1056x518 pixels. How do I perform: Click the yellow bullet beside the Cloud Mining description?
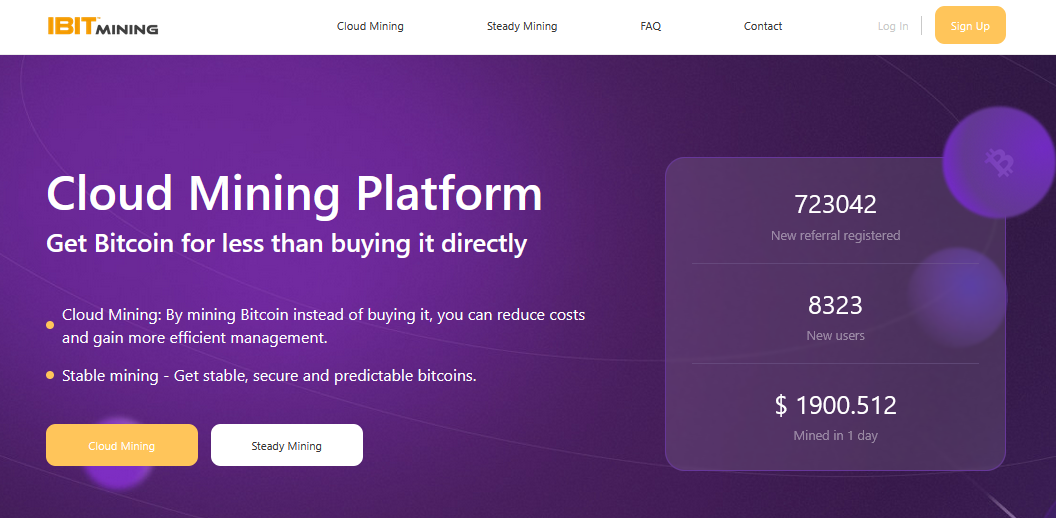[50, 325]
